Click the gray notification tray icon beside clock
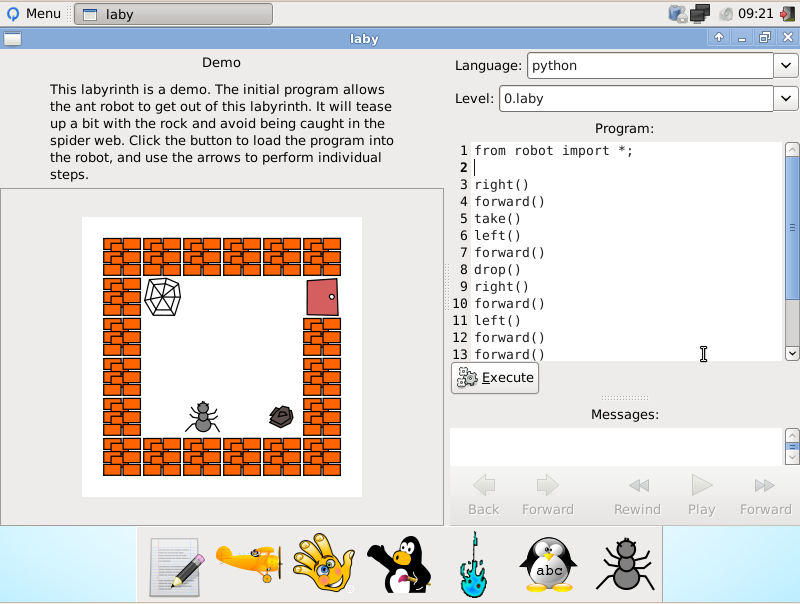The width and height of the screenshot is (800, 604). pyautogui.click(x=726, y=14)
